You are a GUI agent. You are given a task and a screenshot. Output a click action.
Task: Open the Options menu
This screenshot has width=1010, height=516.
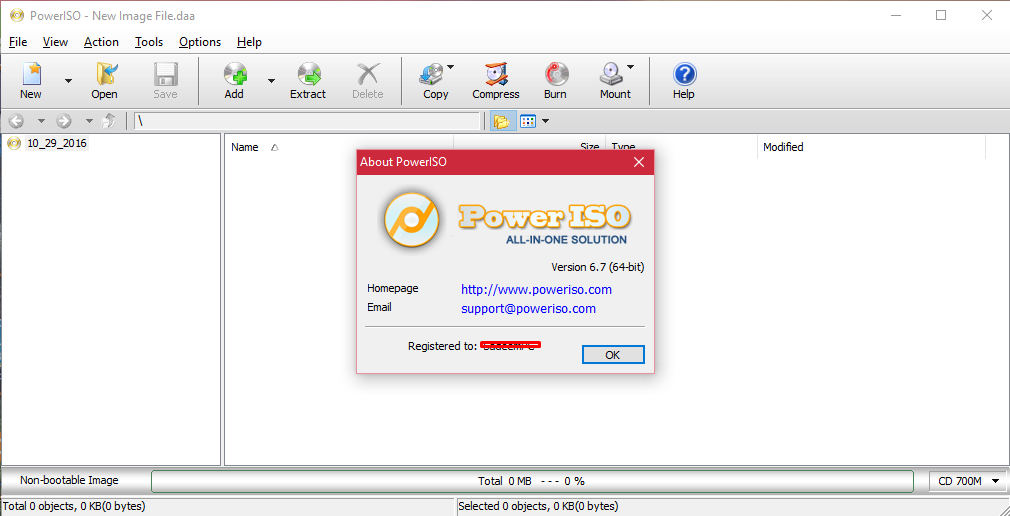point(200,42)
